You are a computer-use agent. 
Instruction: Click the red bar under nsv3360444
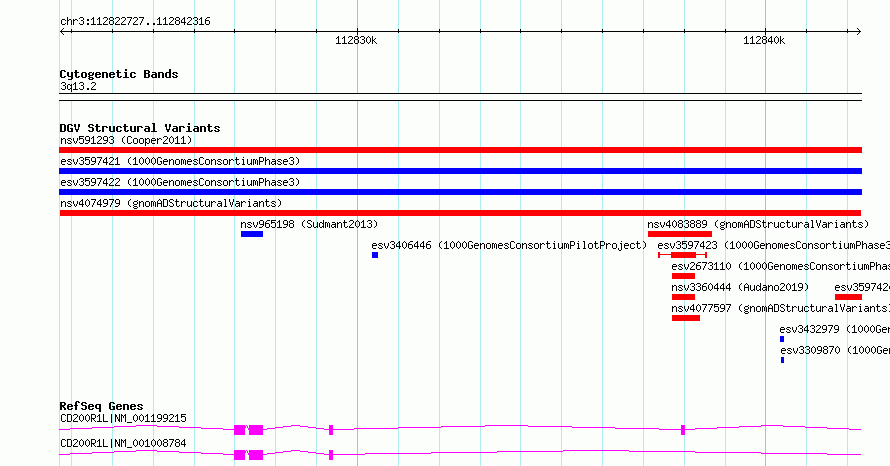click(683, 297)
